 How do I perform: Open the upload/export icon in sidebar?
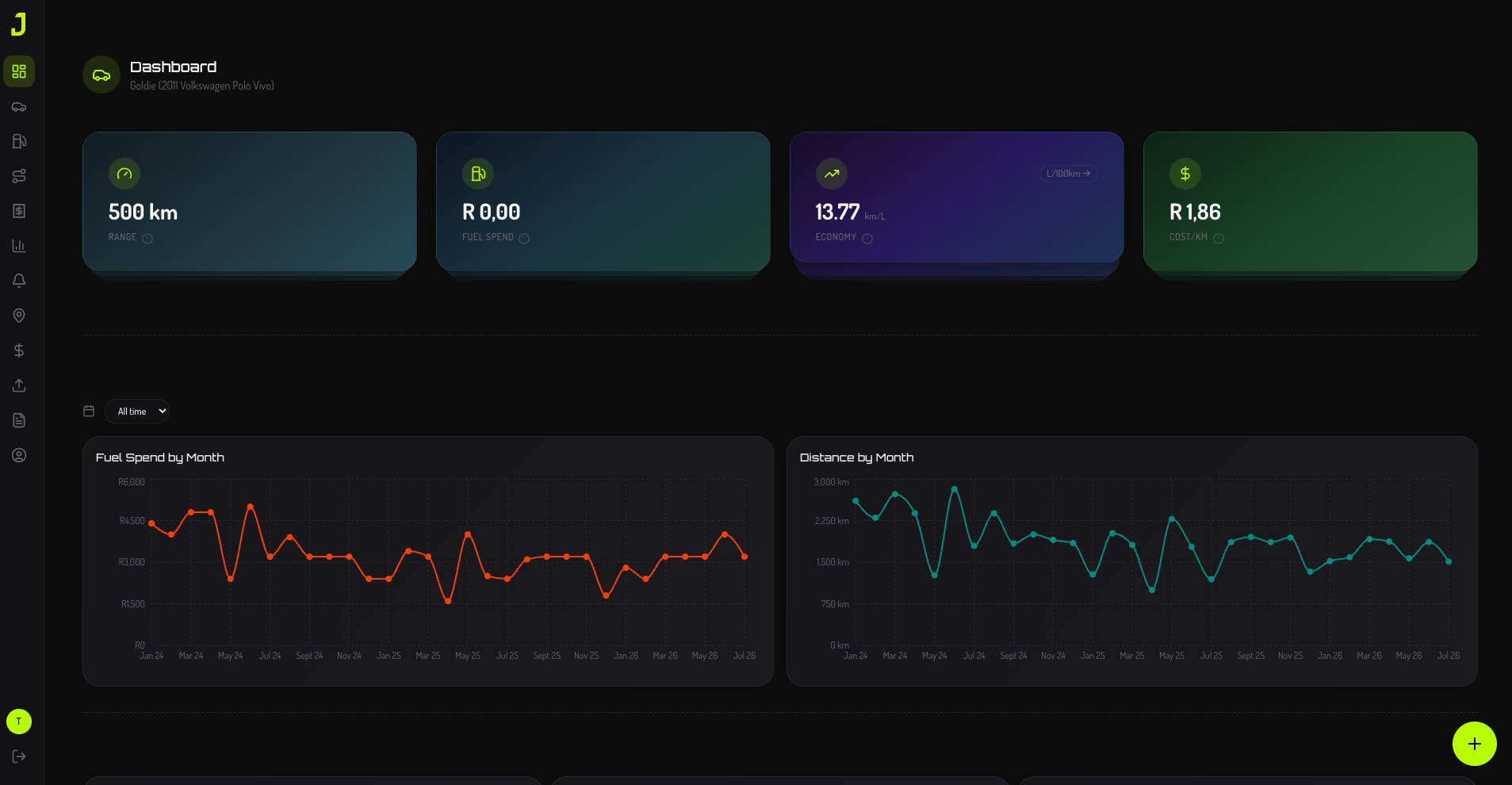(19, 385)
